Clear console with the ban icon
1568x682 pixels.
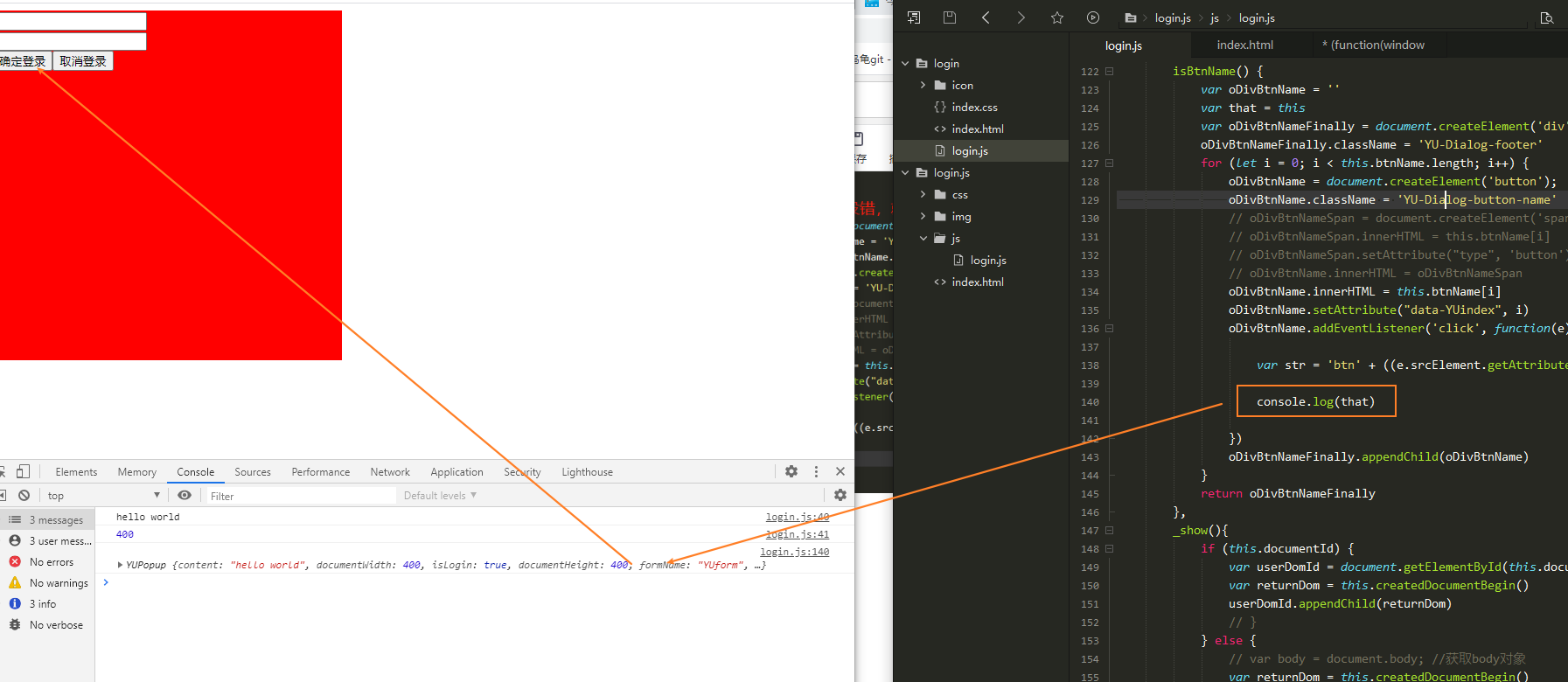click(x=24, y=495)
